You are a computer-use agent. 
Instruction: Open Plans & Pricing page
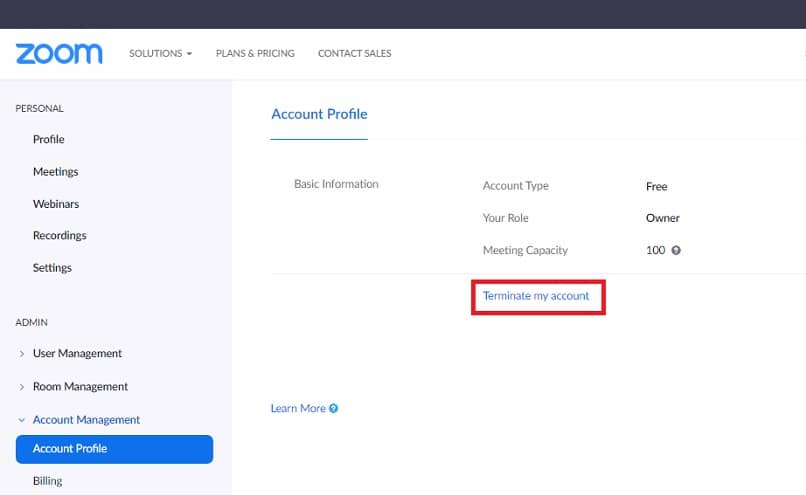tap(255, 53)
